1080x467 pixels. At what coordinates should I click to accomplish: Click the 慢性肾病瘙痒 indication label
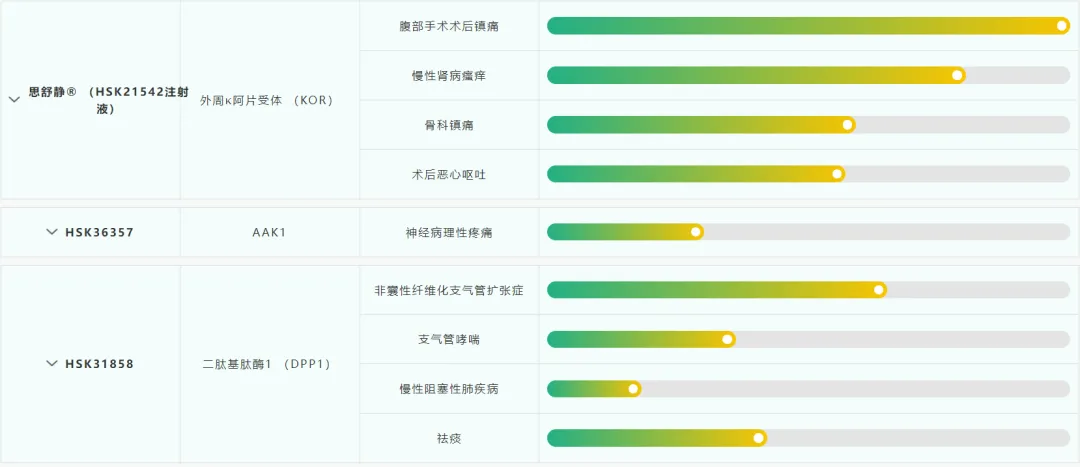(449, 75)
